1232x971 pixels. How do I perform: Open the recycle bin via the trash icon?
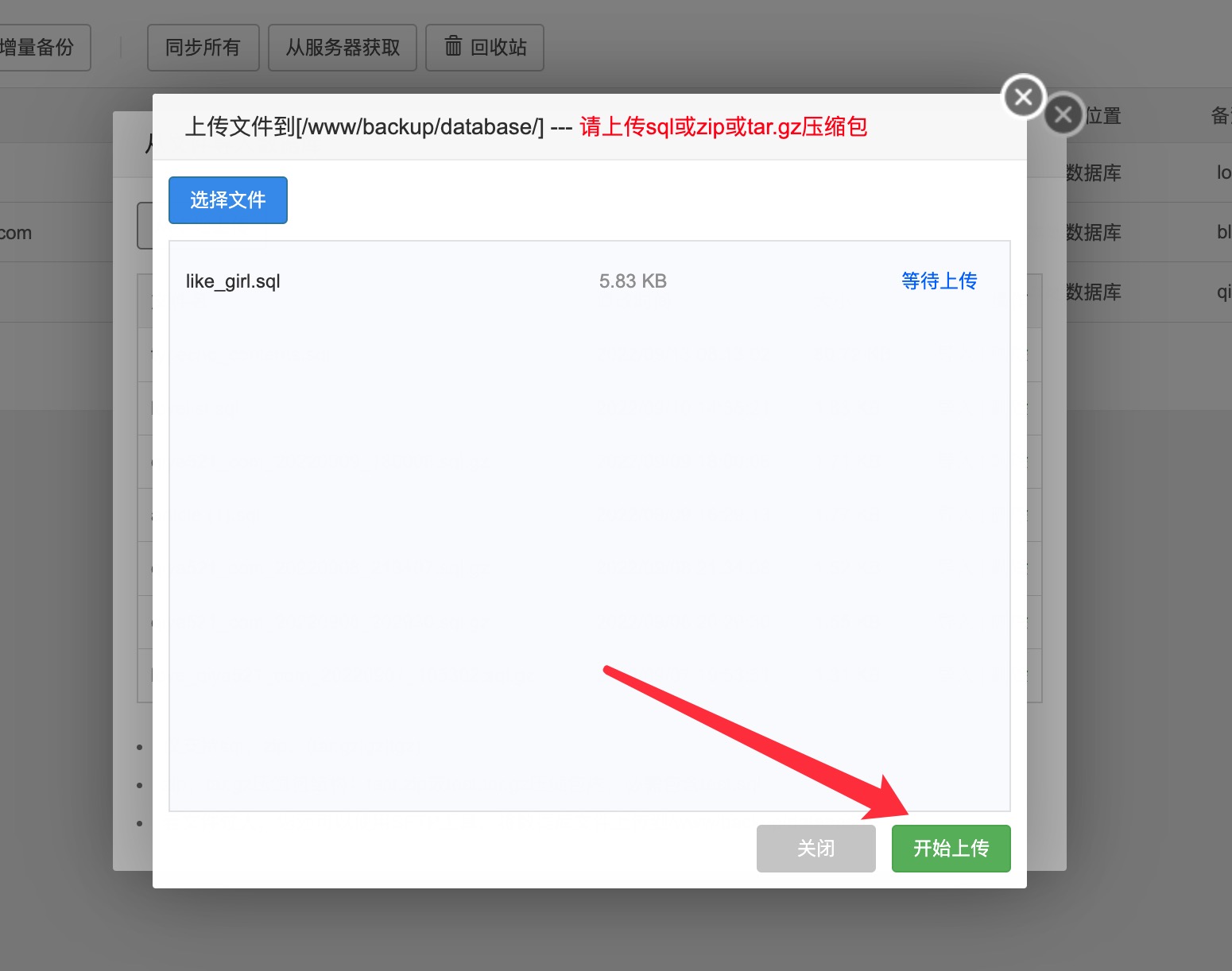[484, 48]
